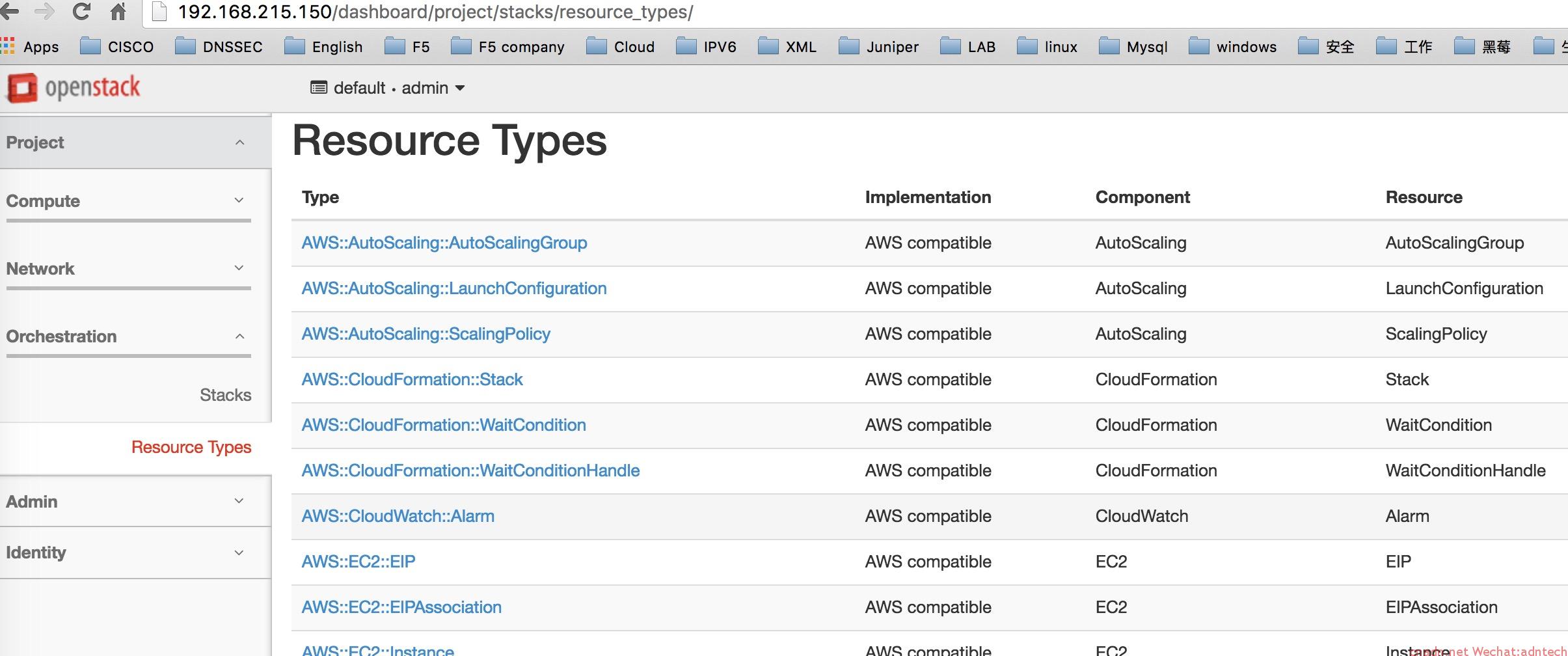1568x656 pixels.
Task: Open the Apps grid icon in bookmarks bar
Action: click(x=8, y=46)
